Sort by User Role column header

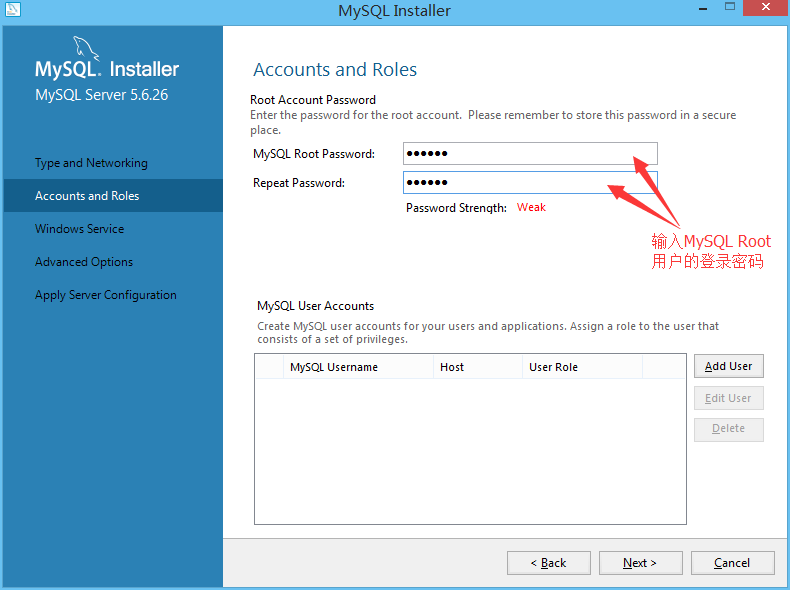click(x=582, y=367)
